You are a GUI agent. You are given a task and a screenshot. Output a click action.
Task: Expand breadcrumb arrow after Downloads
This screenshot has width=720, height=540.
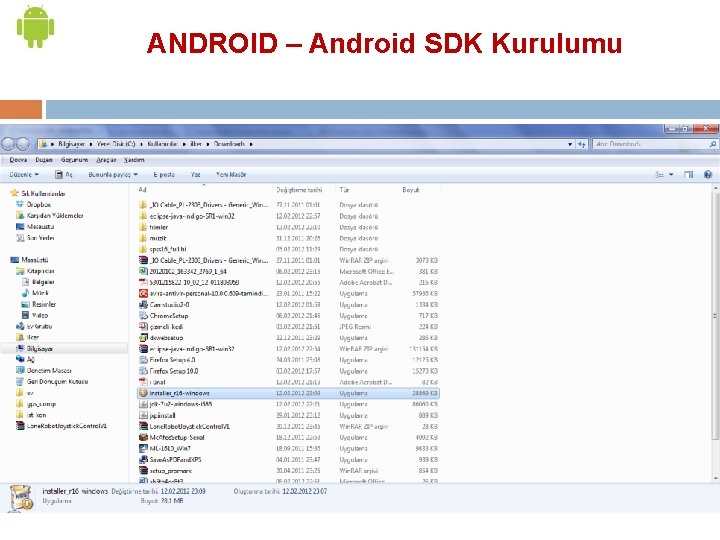[251, 144]
